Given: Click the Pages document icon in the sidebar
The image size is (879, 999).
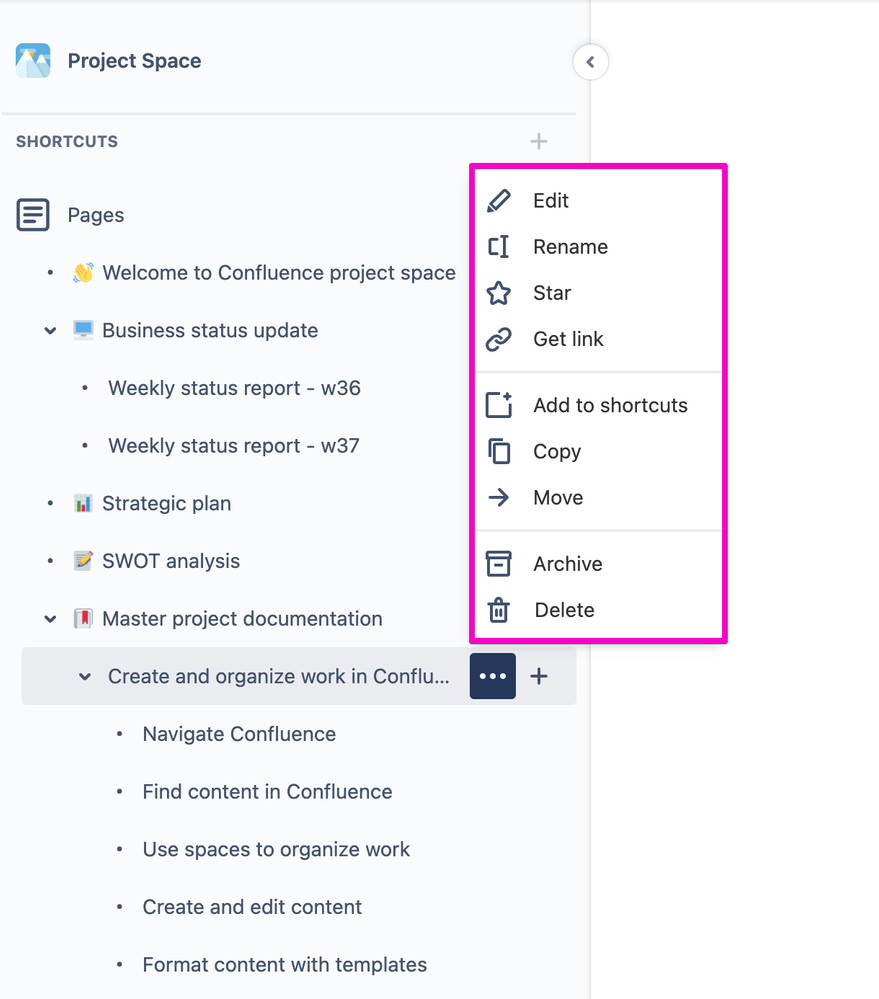Looking at the screenshot, I should [33, 214].
